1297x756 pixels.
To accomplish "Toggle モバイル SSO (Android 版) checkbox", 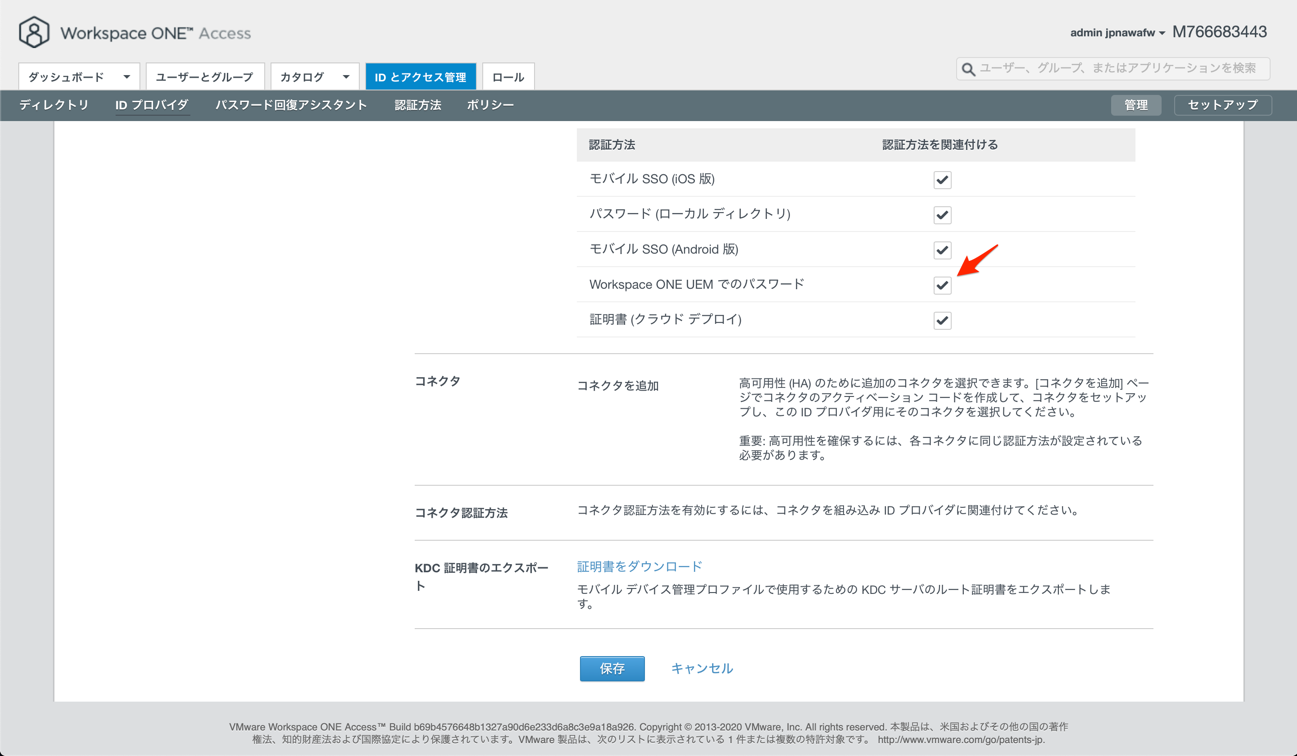I will [x=942, y=250].
